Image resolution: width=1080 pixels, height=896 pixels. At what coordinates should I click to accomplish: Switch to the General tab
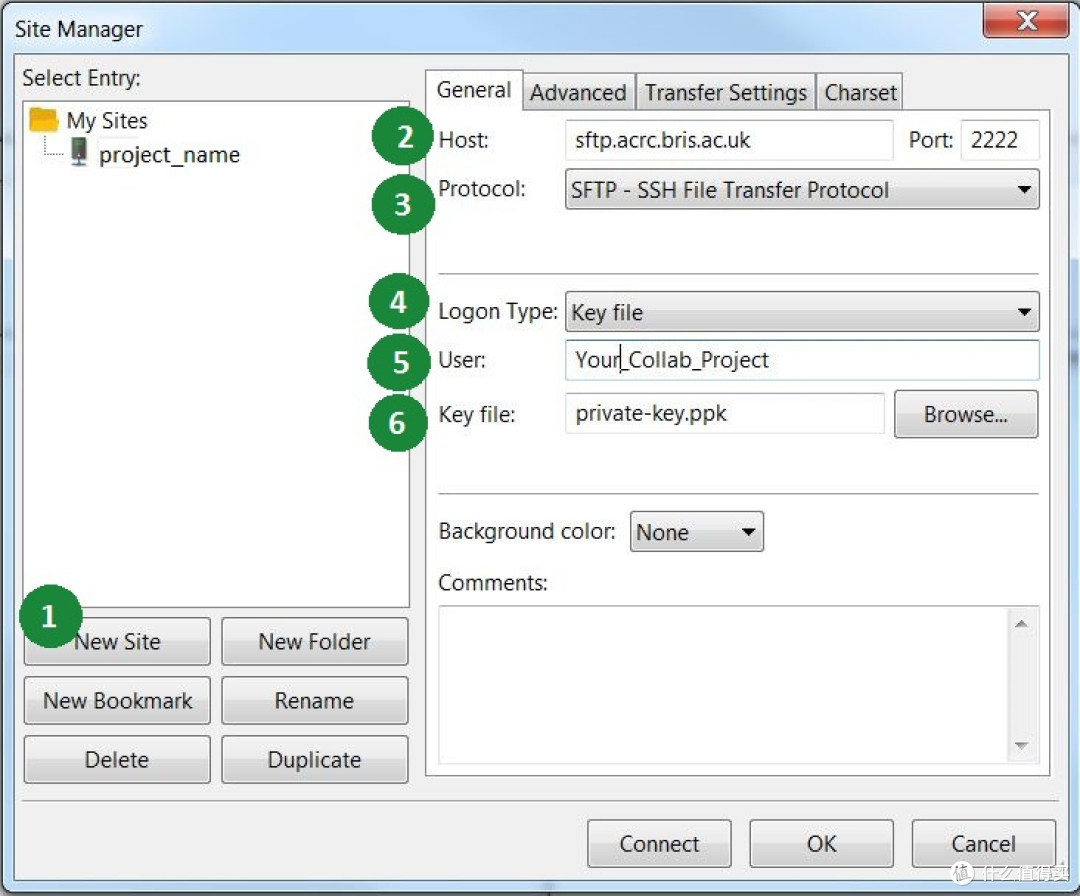(x=474, y=90)
